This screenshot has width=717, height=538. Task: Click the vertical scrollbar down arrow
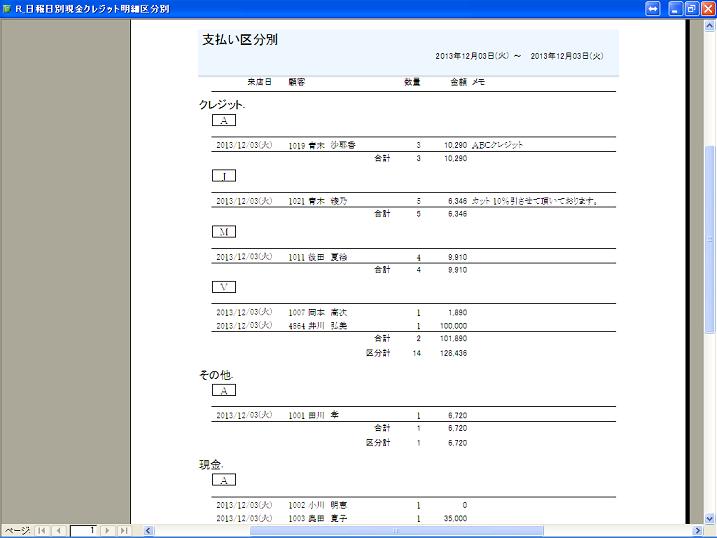coord(710,518)
